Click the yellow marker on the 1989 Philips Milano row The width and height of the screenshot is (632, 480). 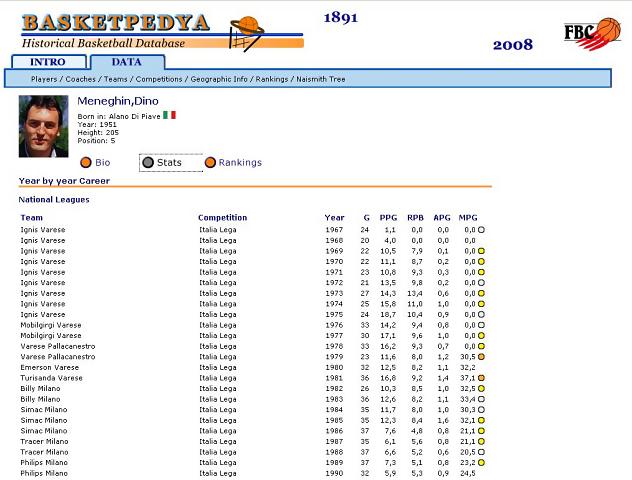(481, 463)
